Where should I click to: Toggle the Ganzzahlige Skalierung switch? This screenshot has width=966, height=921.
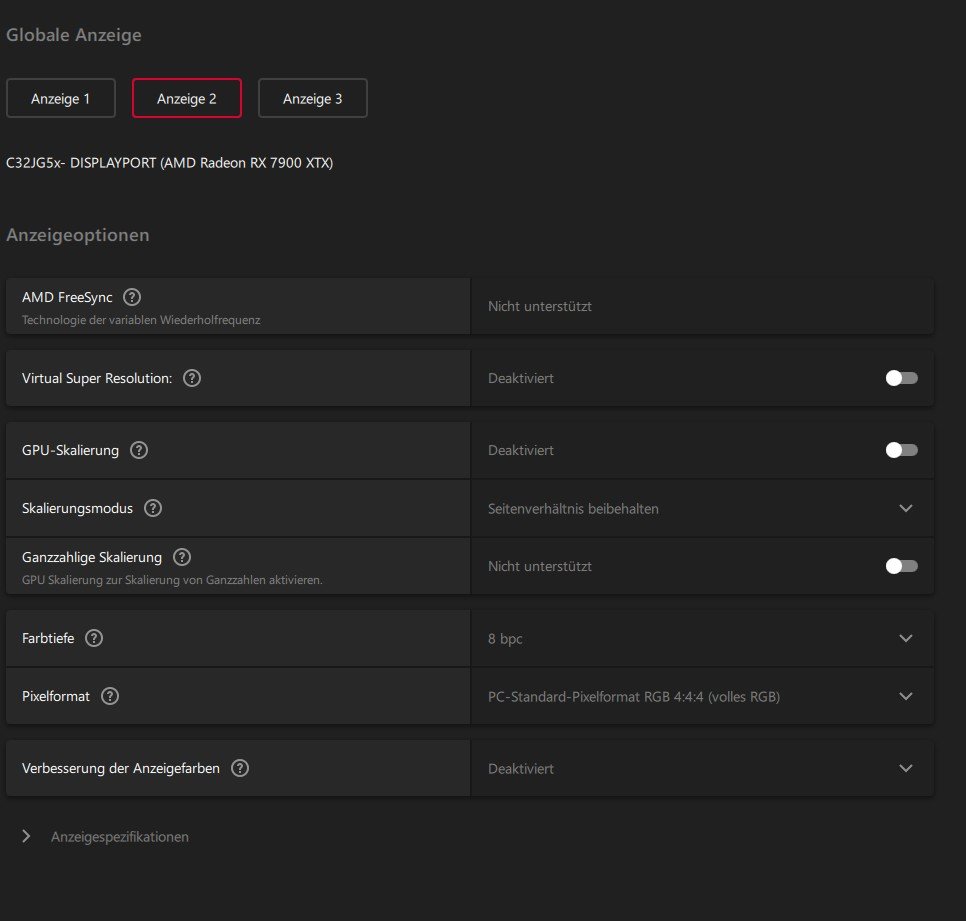(x=901, y=566)
